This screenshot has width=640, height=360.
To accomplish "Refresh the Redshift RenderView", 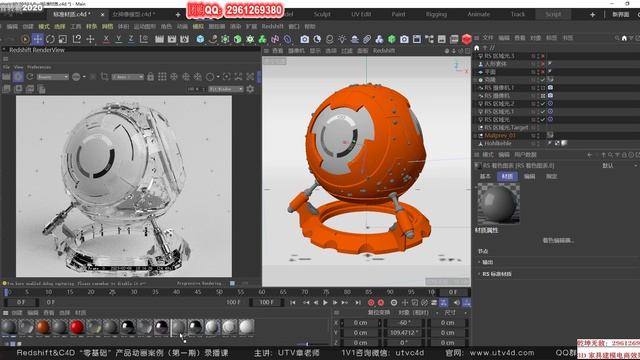I will (30, 77).
